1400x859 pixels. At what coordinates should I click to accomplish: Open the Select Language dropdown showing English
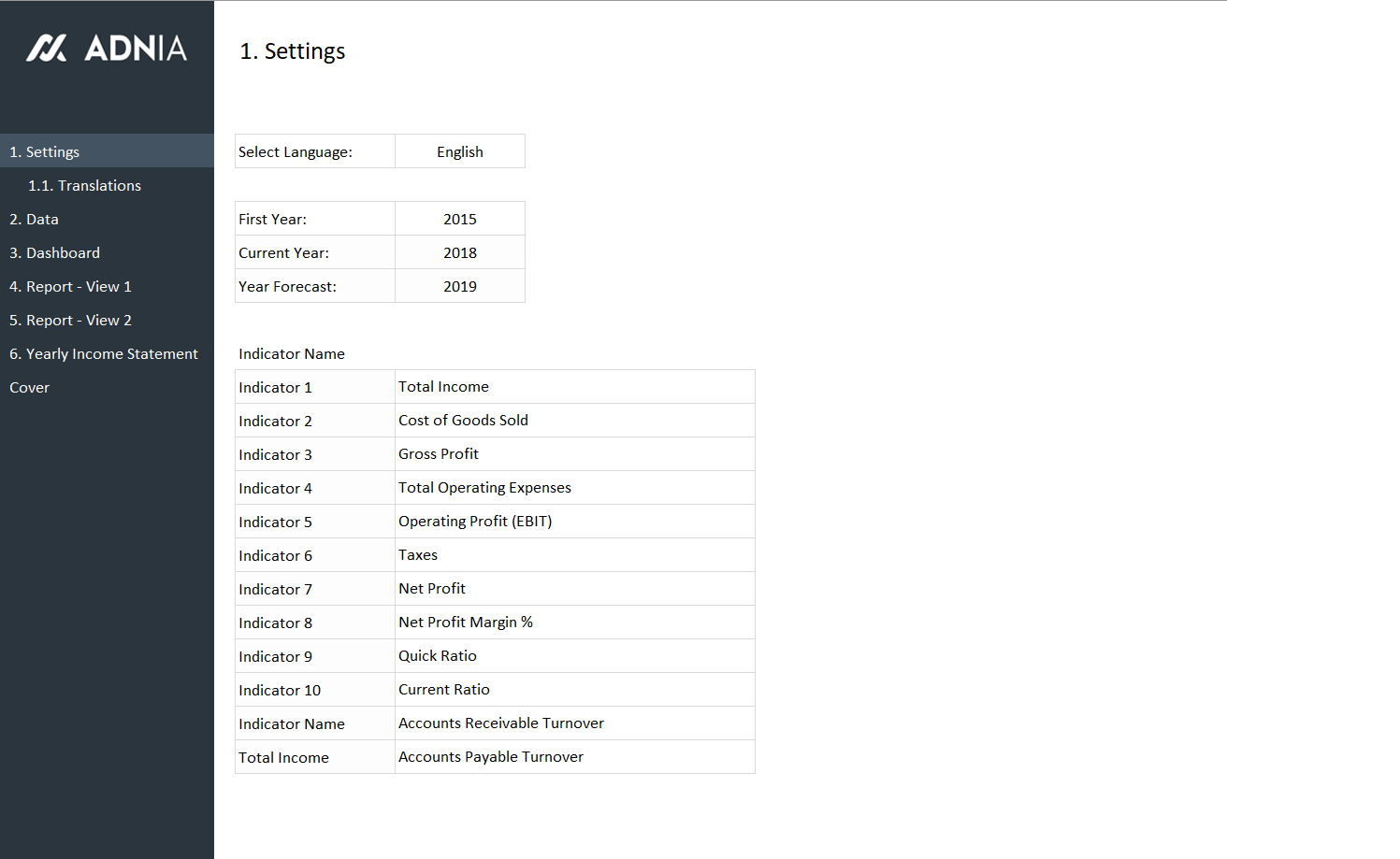point(460,151)
